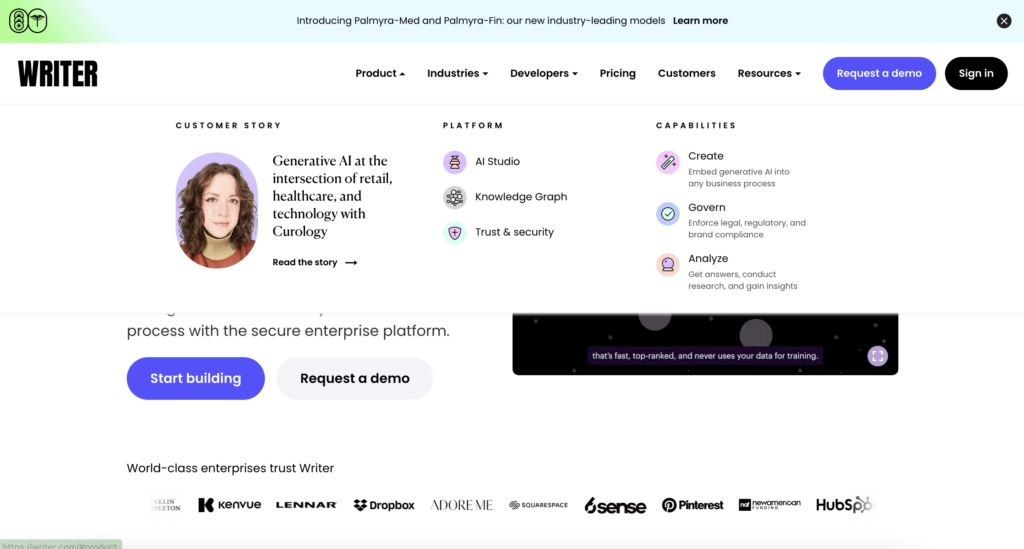Image resolution: width=1024 pixels, height=549 pixels.
Task: Expand the Industries dropdown
Action: (457, 73)
